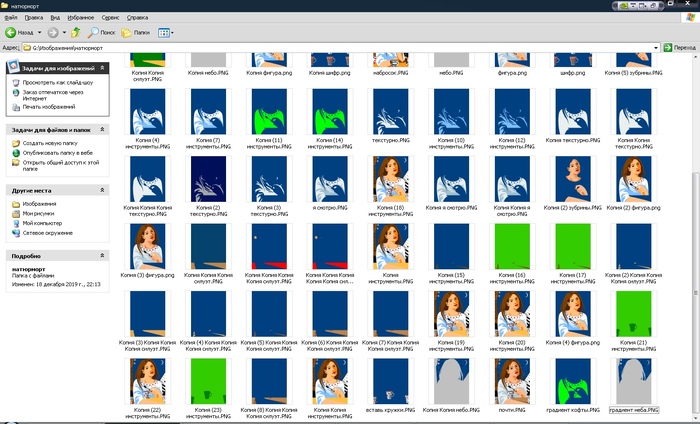Expand the address bar dropdown arrow
Viewport: 700px width, 424px height.
(x=654, y=47)
